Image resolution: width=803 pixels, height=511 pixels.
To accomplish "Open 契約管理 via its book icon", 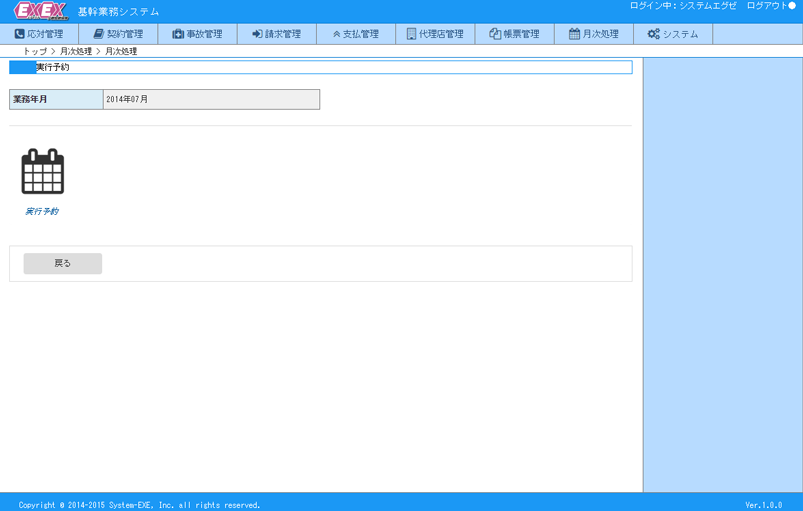I will pos(99,34).
